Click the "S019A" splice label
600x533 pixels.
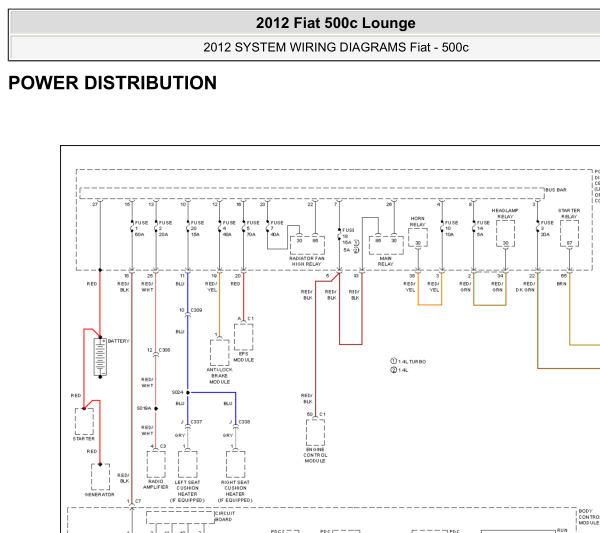pos(144,408)
